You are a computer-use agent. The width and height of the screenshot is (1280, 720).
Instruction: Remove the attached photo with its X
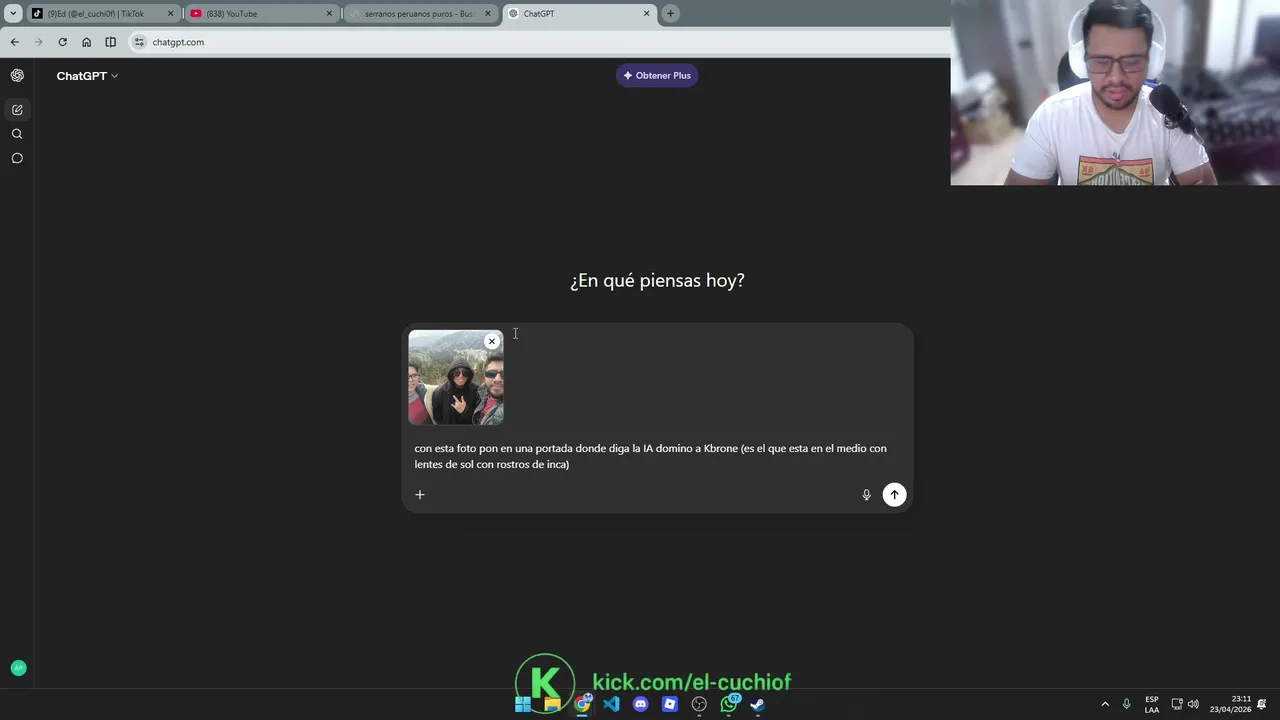tap(491, 342)
